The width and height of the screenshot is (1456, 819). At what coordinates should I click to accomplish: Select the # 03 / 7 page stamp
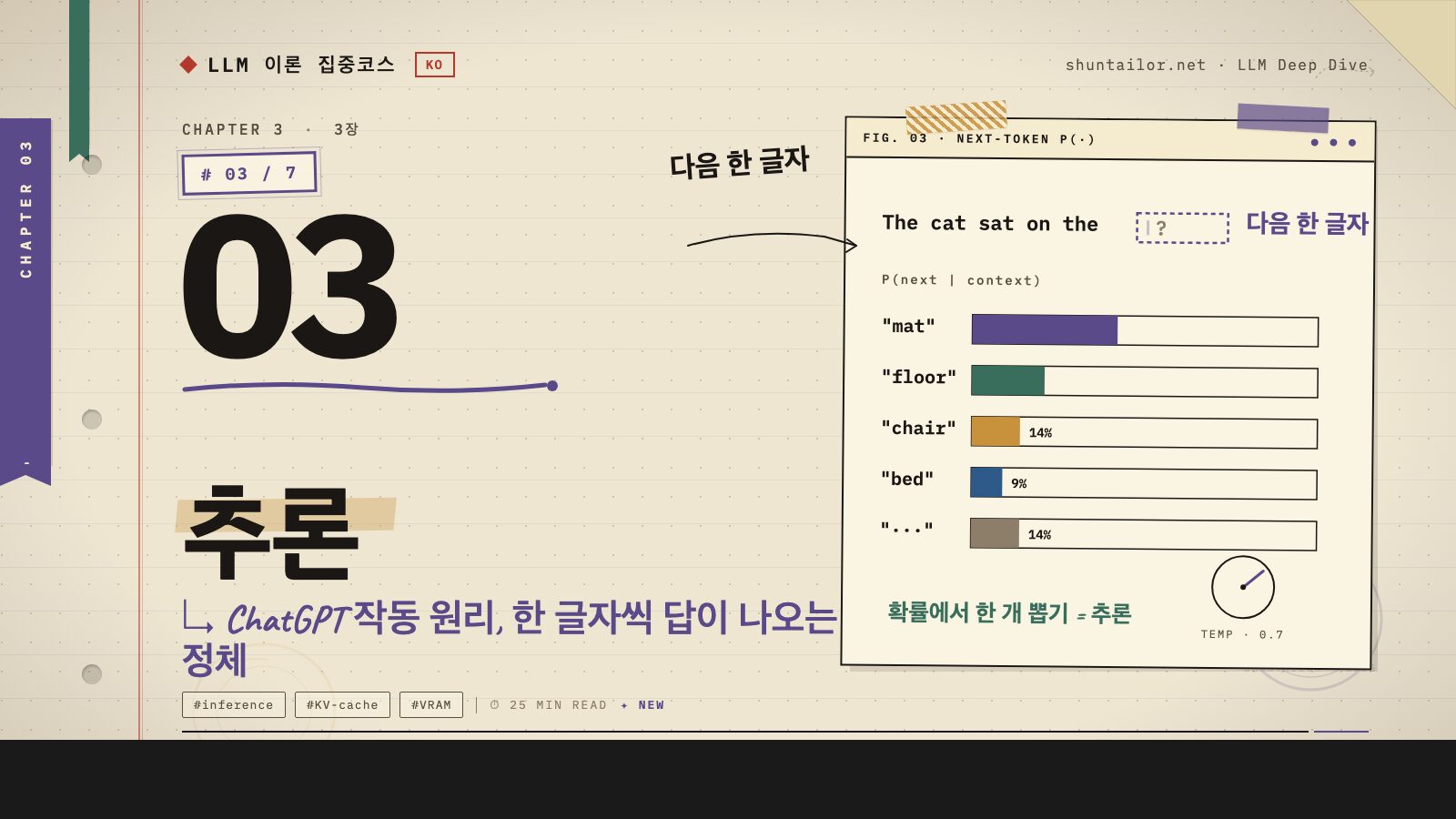249,173
